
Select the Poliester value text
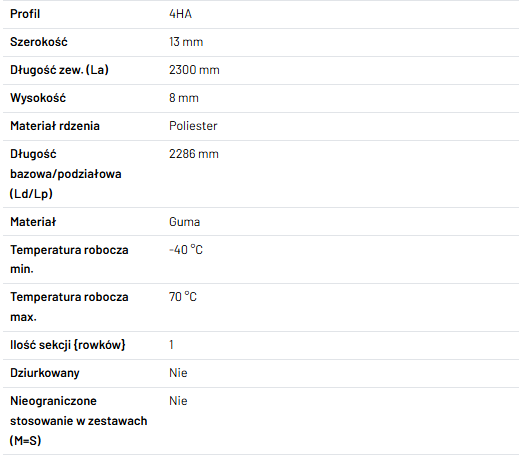[x=193, y=126]
